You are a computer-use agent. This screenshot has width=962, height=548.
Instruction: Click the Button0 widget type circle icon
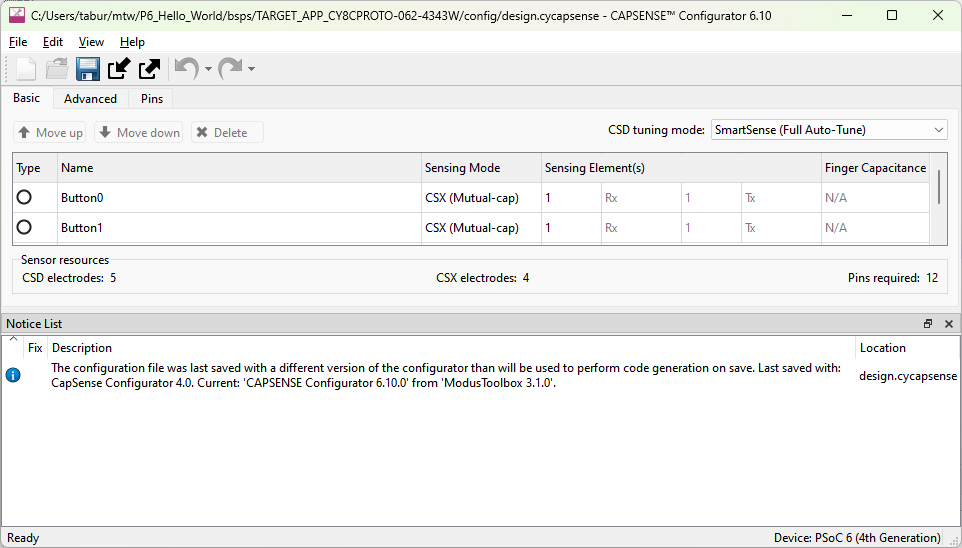(24, 197)
